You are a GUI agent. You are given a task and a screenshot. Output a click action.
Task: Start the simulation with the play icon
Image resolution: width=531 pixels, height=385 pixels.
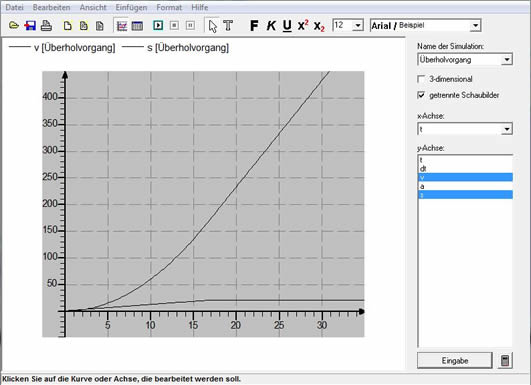(158, 25)
